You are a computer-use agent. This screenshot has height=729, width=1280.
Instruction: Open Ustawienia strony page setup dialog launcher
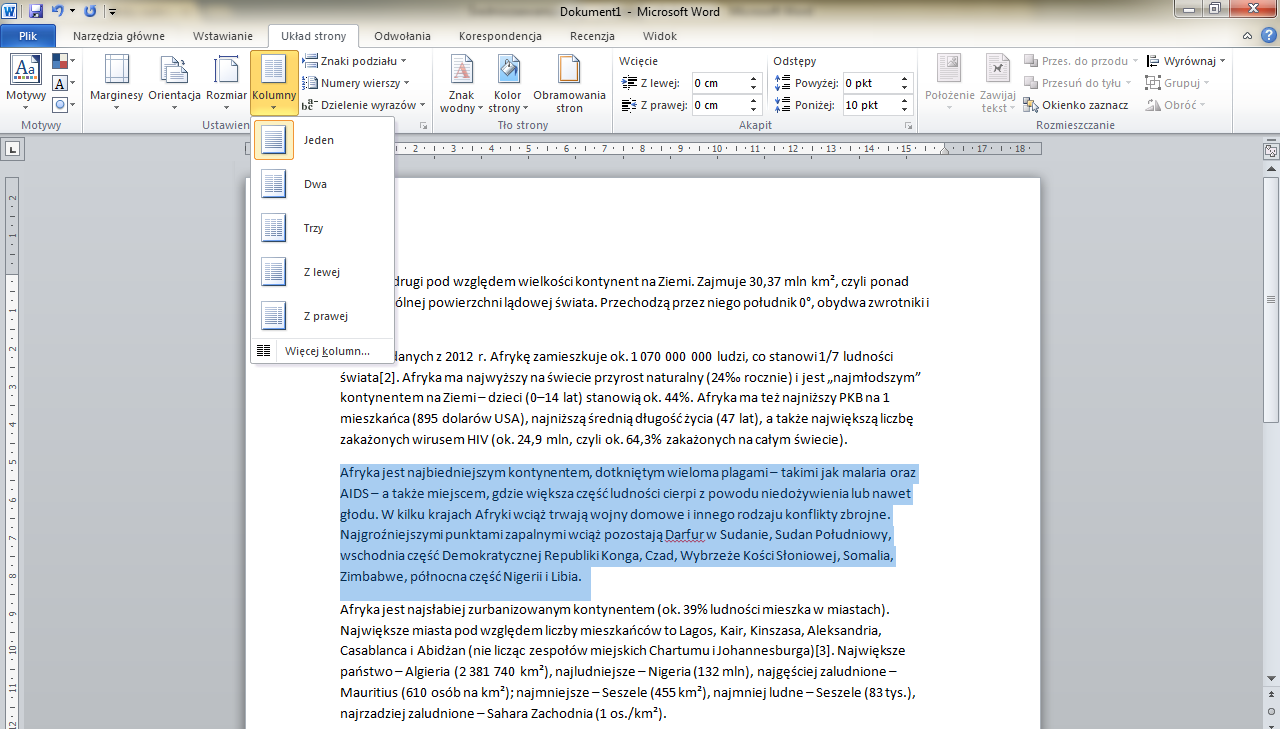pos(424,126)
